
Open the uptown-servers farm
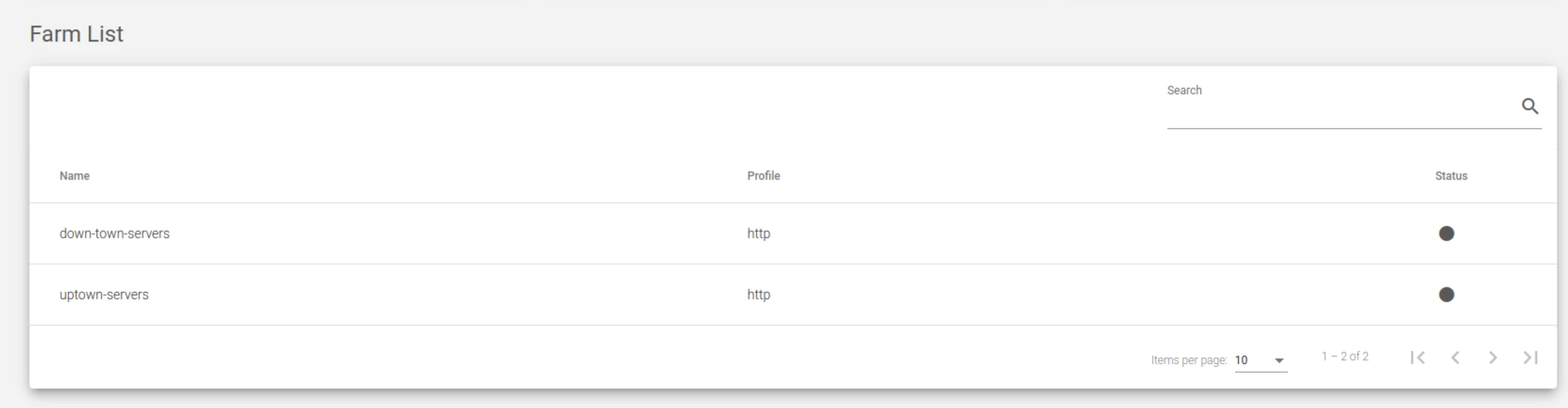[104, 295]
